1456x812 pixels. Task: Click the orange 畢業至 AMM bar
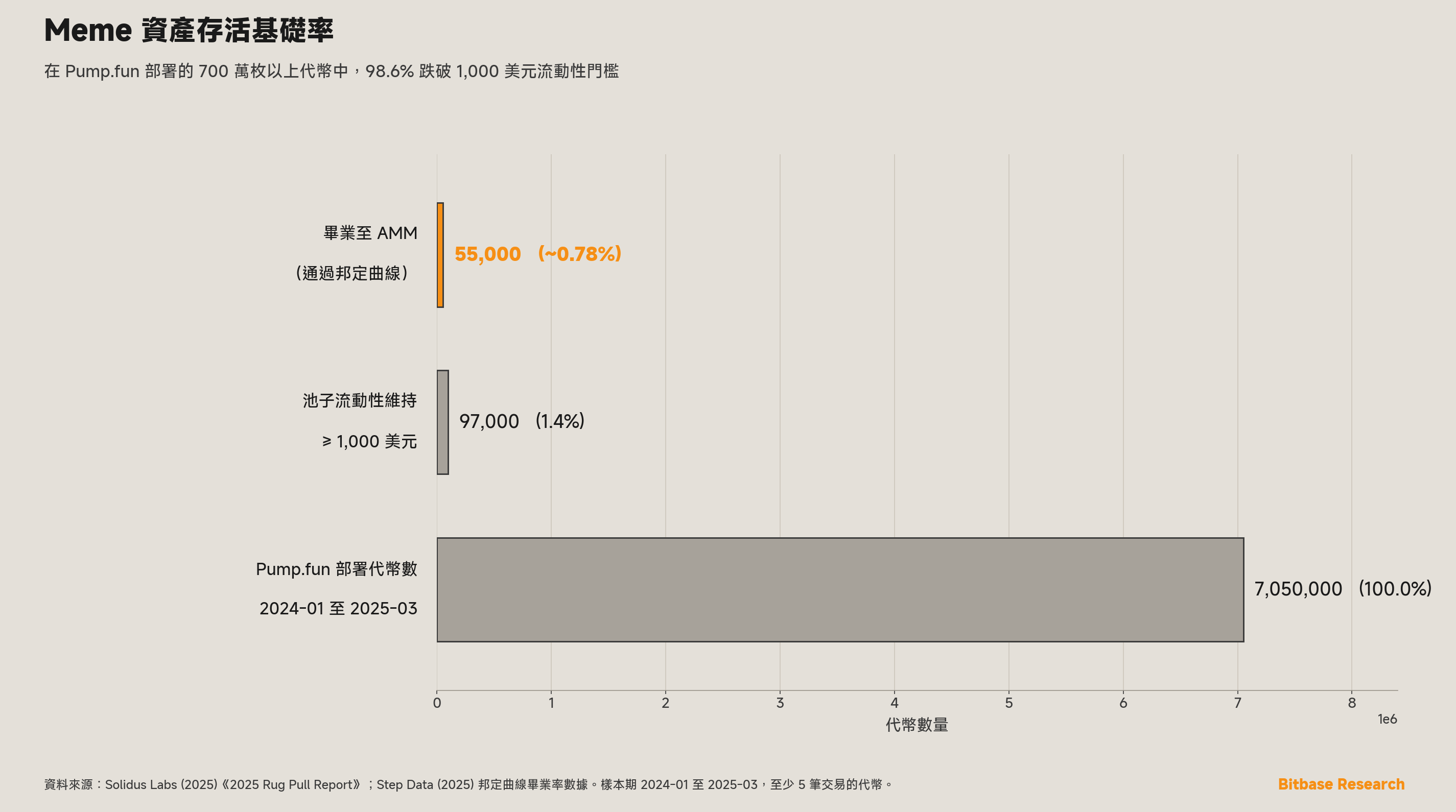pyautogui.click(x=440, y=255)
